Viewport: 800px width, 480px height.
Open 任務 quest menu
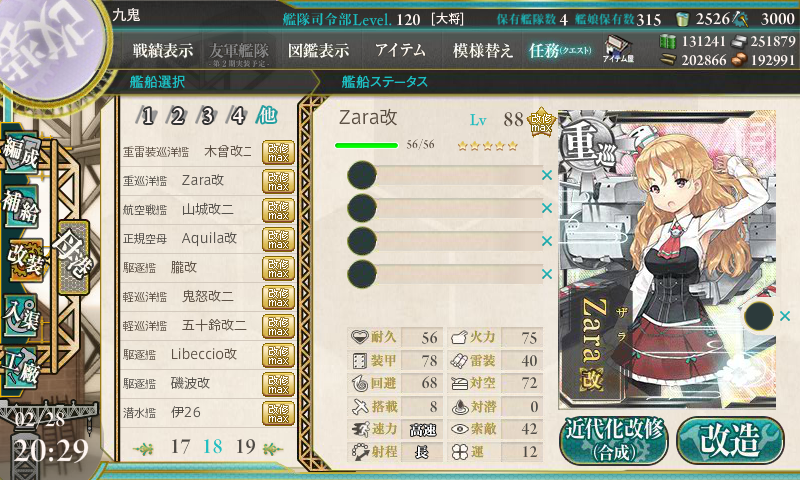pos(560,50)
